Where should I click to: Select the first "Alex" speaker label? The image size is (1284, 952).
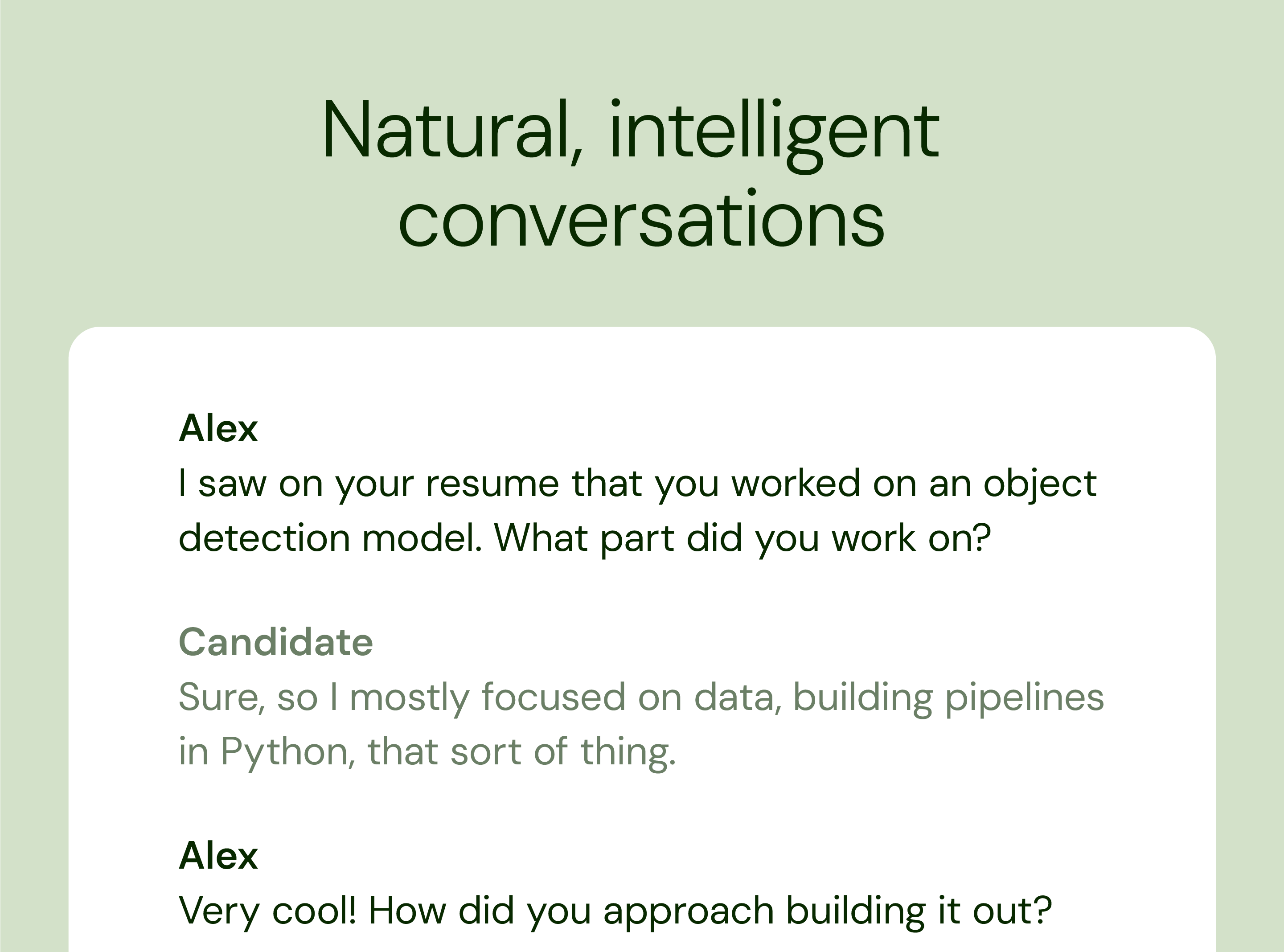coord(218,429)
